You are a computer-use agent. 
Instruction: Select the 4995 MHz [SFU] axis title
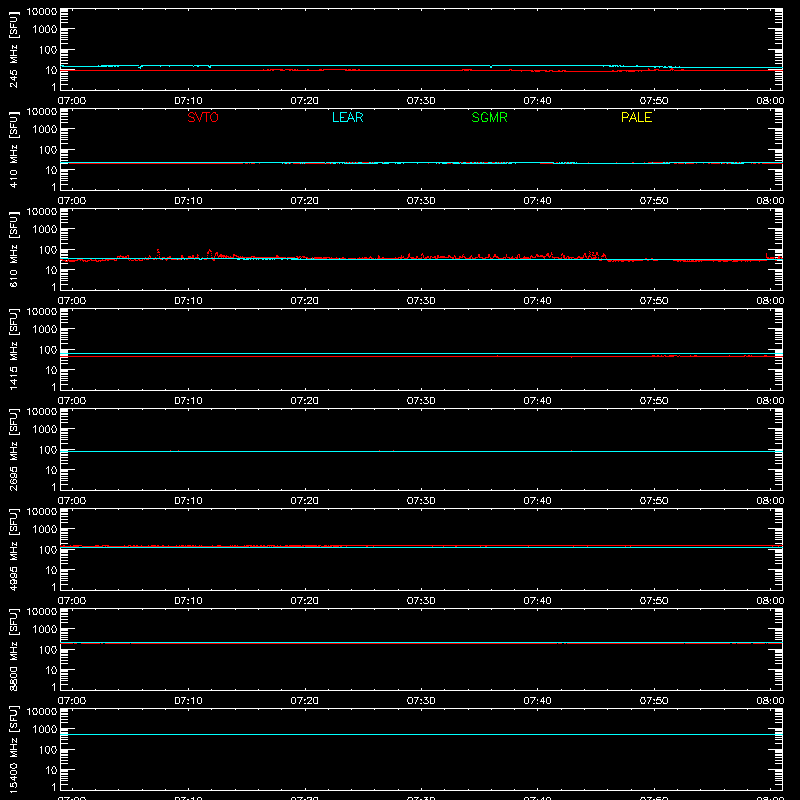[x=13, y=549]
